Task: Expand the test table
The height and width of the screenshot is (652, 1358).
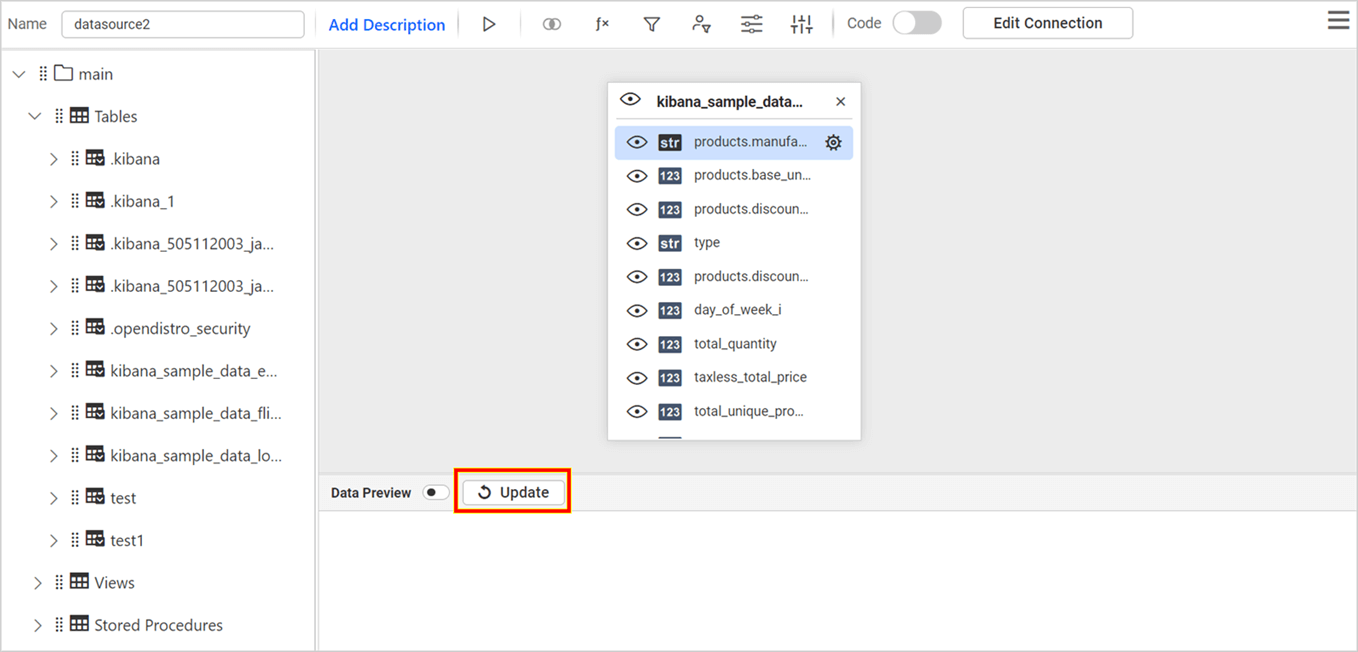Action: pos(54,498)
